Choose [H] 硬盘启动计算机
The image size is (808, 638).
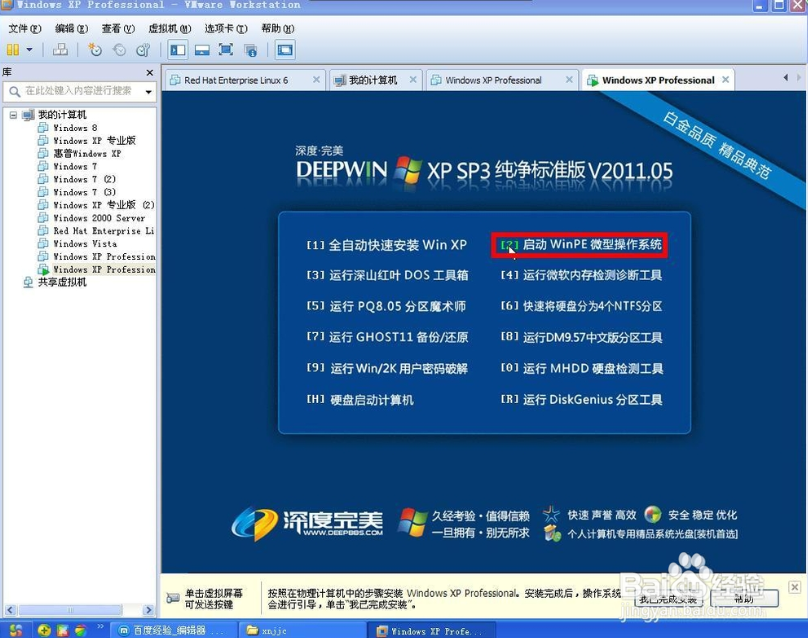coord(360,400)
